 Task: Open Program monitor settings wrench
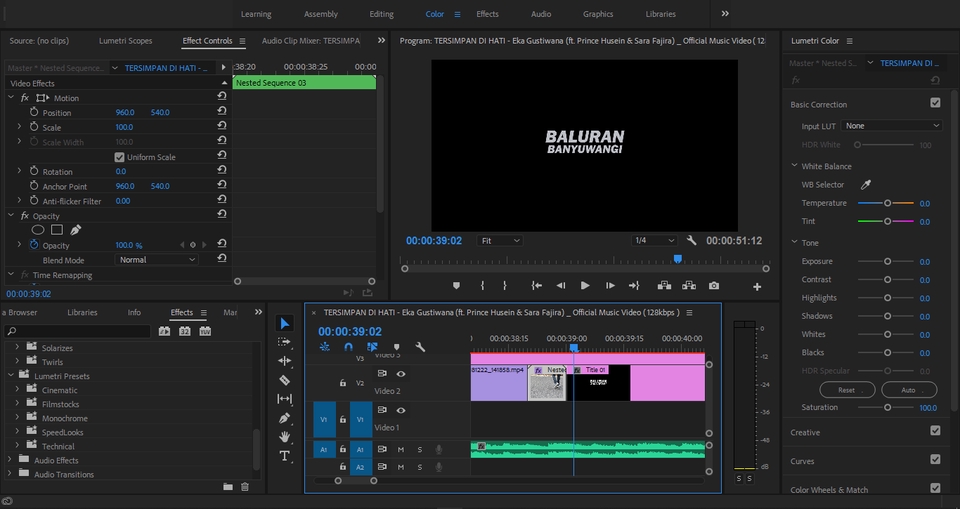click(x=691, y=240)
